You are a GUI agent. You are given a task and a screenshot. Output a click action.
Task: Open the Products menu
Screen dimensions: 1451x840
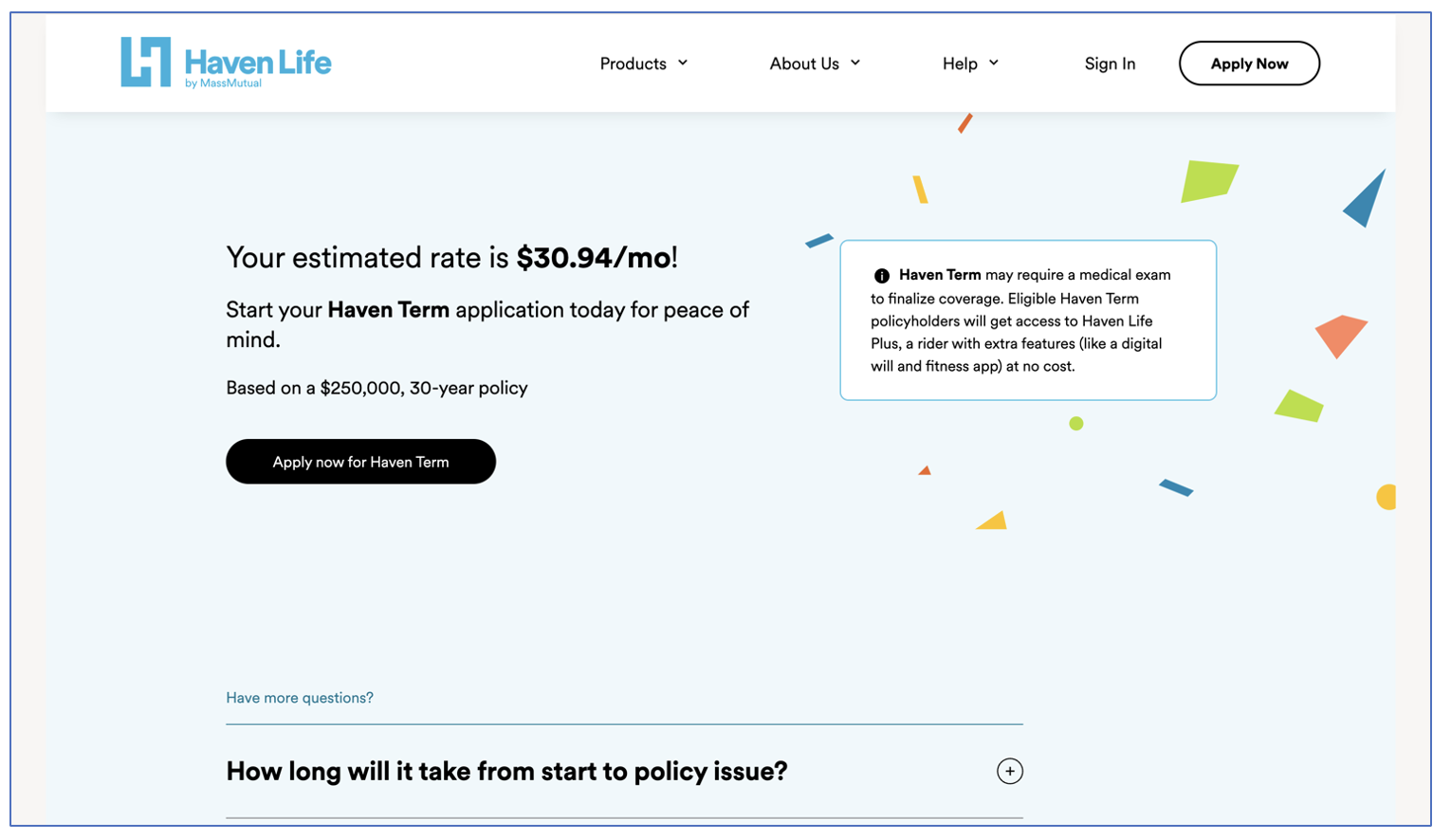(x=633, y=64)
